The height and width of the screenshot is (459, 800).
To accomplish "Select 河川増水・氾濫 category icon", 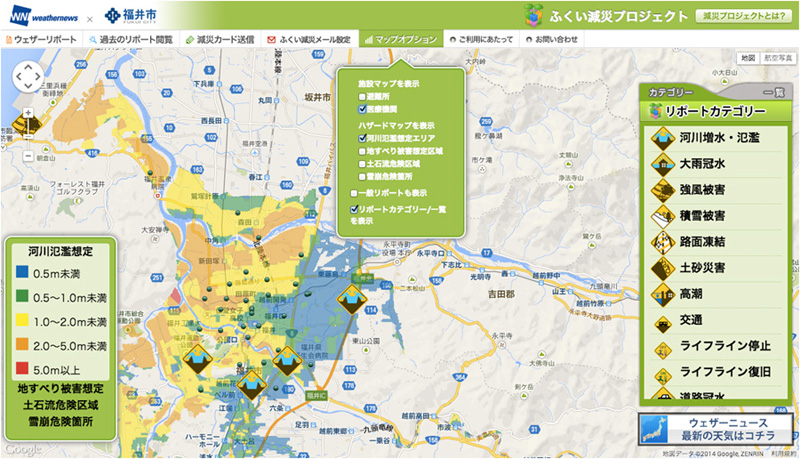I will coord(663,138).
